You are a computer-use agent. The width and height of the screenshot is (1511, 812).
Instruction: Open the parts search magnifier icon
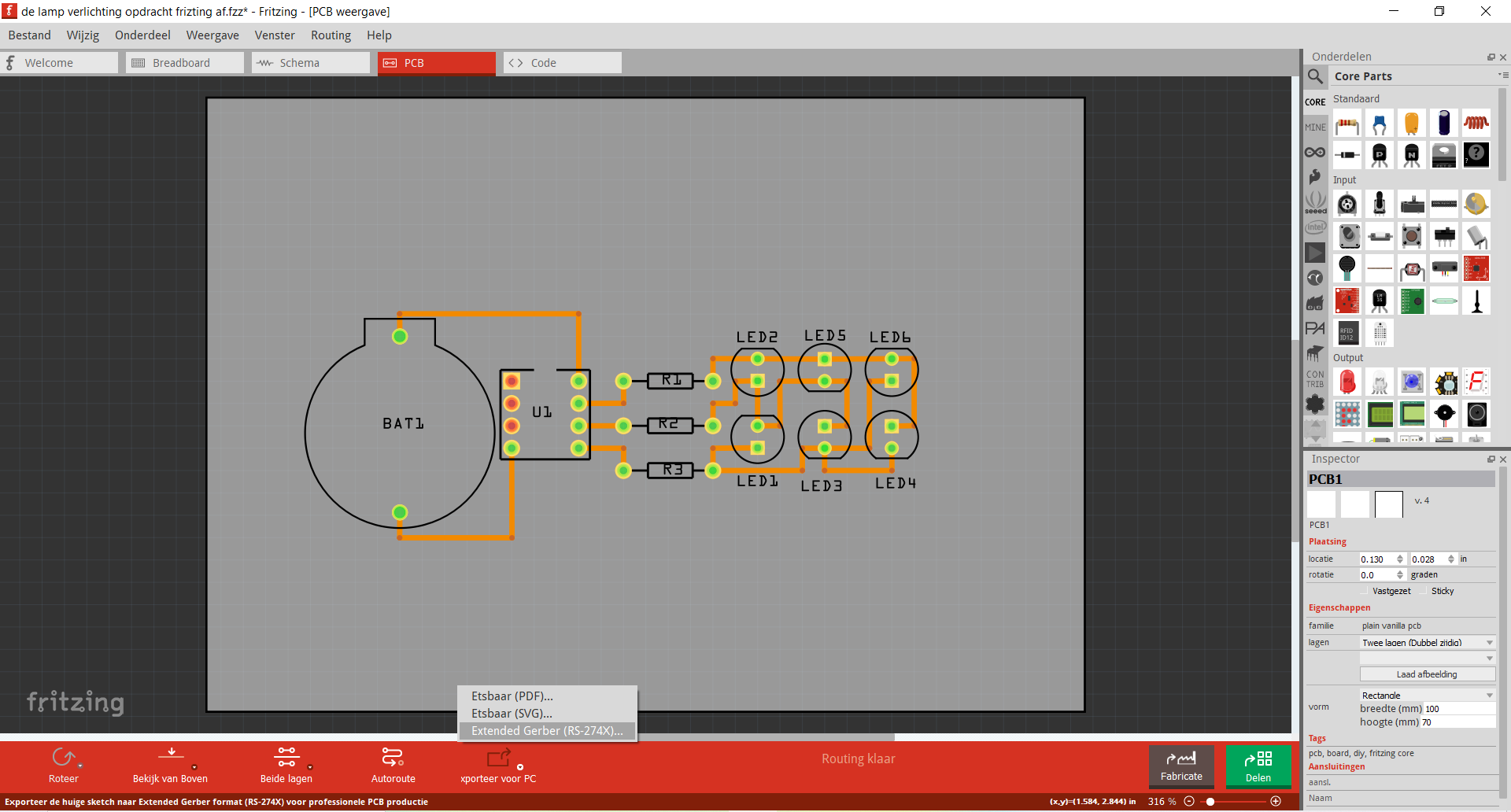(x=1315, y=76)
